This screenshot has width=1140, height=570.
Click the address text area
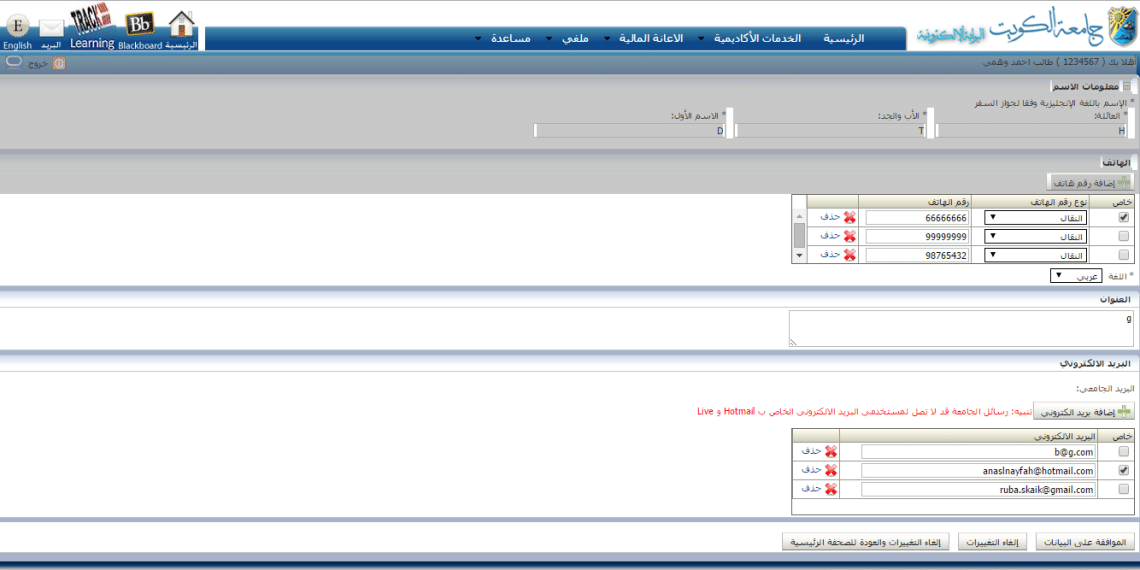tap(960, 328)
